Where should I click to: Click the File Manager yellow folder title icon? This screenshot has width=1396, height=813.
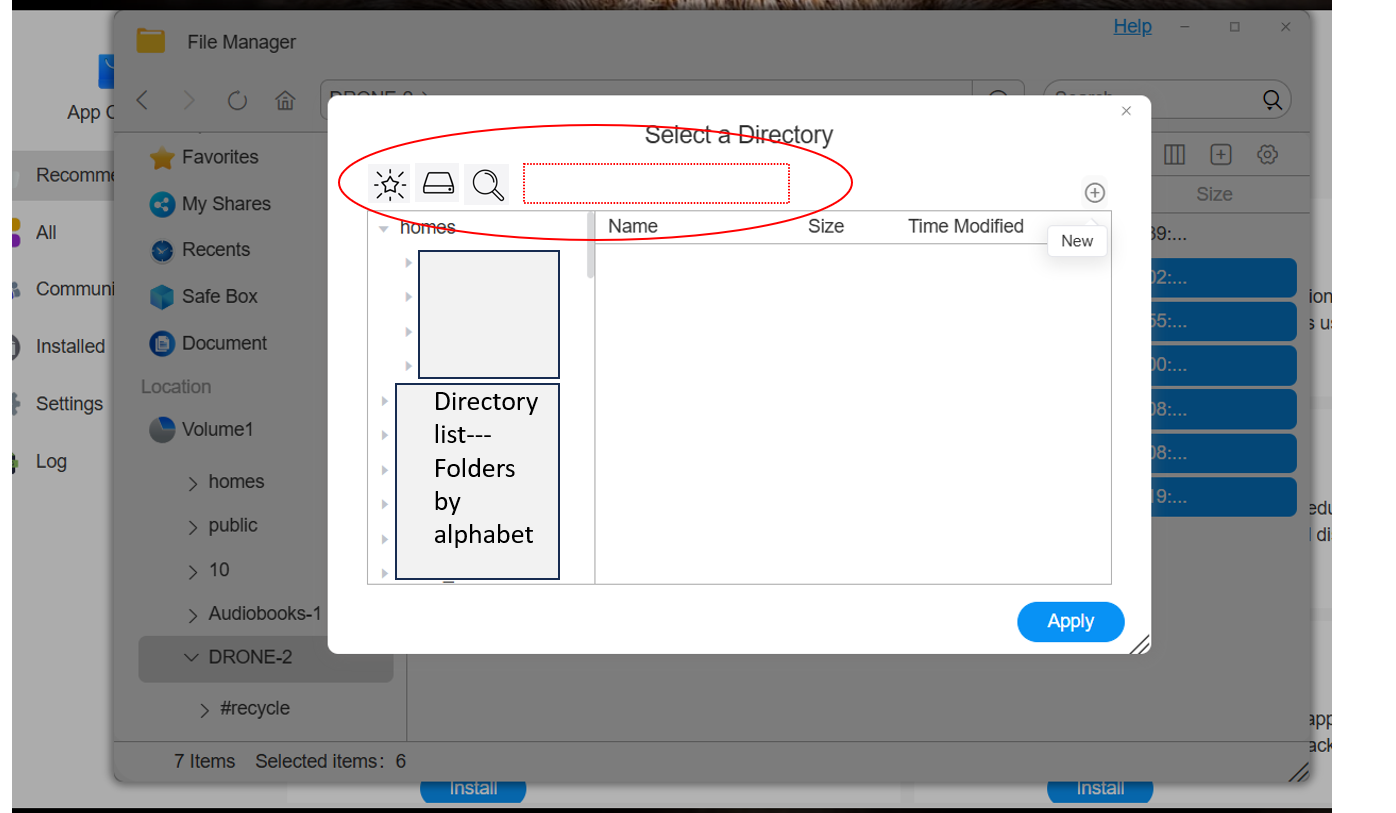point(151,40)
